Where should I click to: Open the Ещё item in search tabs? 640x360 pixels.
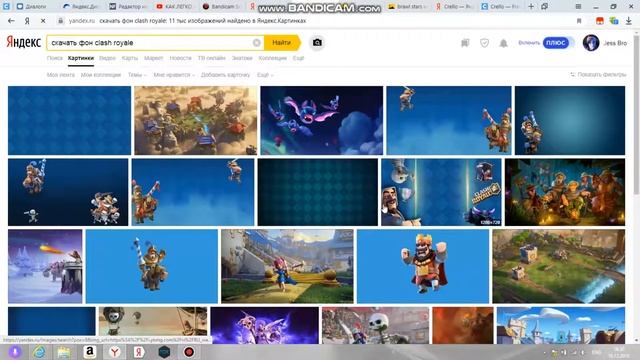[298, 58]
